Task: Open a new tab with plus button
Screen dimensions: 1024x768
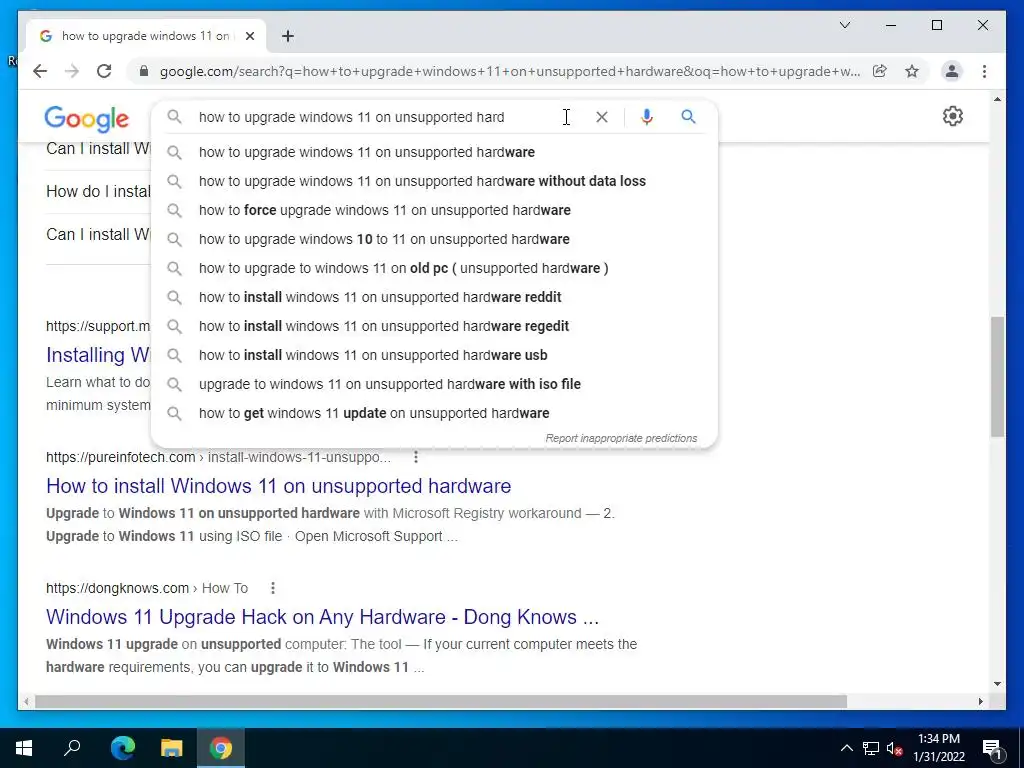Action: (x=288, y=36)
